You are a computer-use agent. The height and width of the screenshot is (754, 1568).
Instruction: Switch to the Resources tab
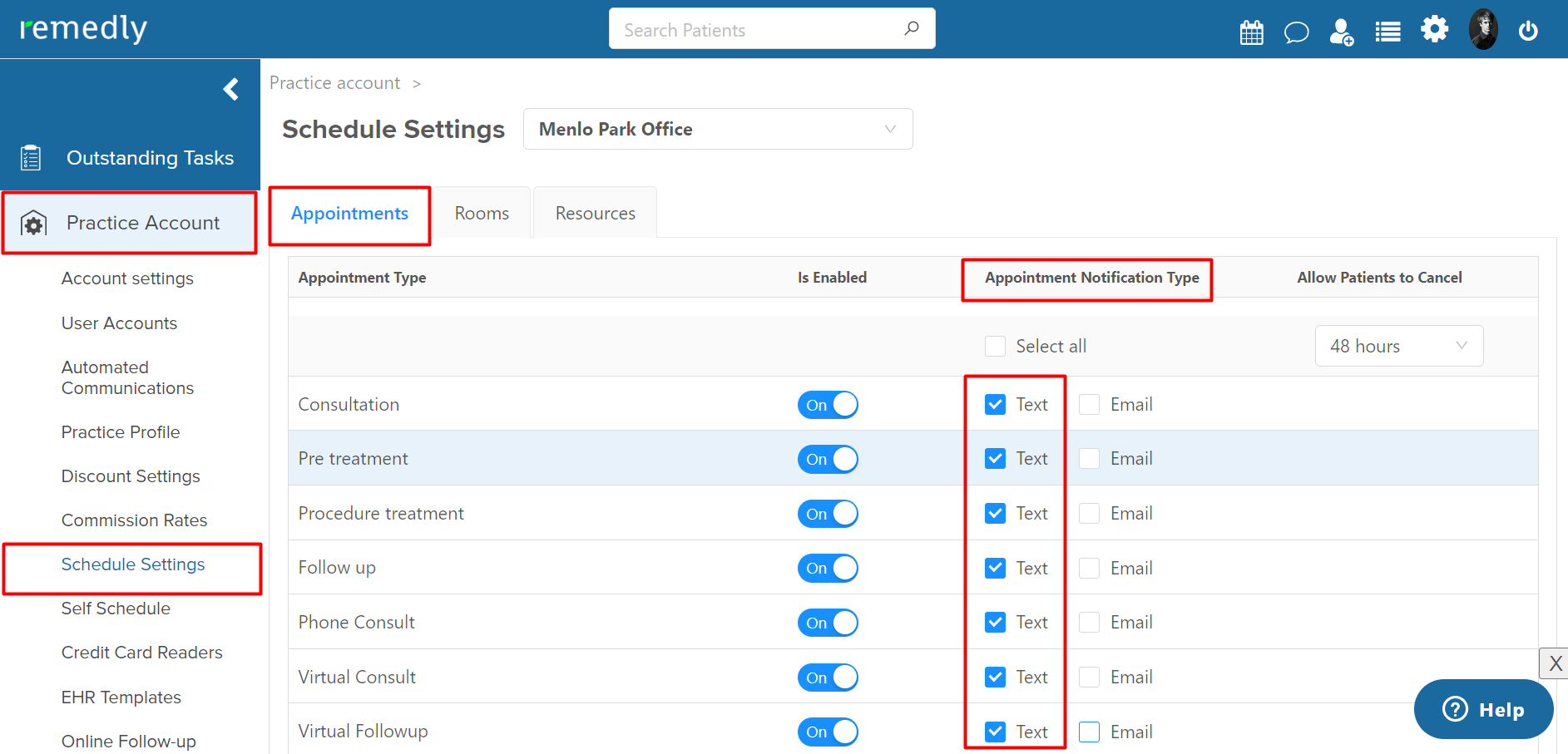pos(595,214)
